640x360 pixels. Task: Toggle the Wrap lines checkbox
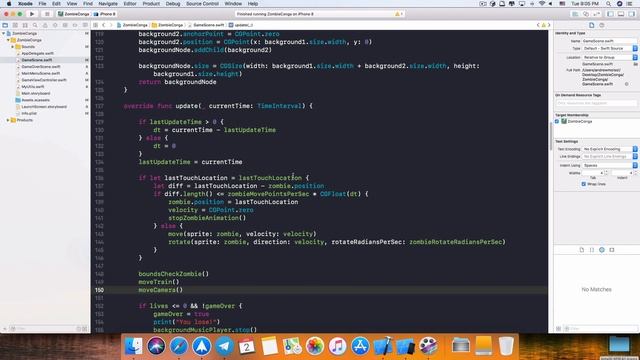584,184
